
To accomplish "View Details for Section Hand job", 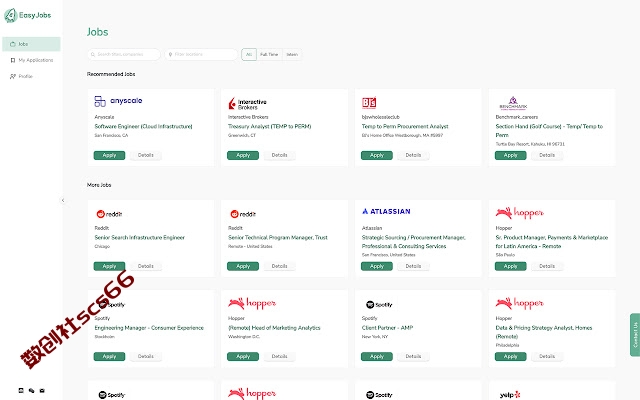I will pos(547,155).
